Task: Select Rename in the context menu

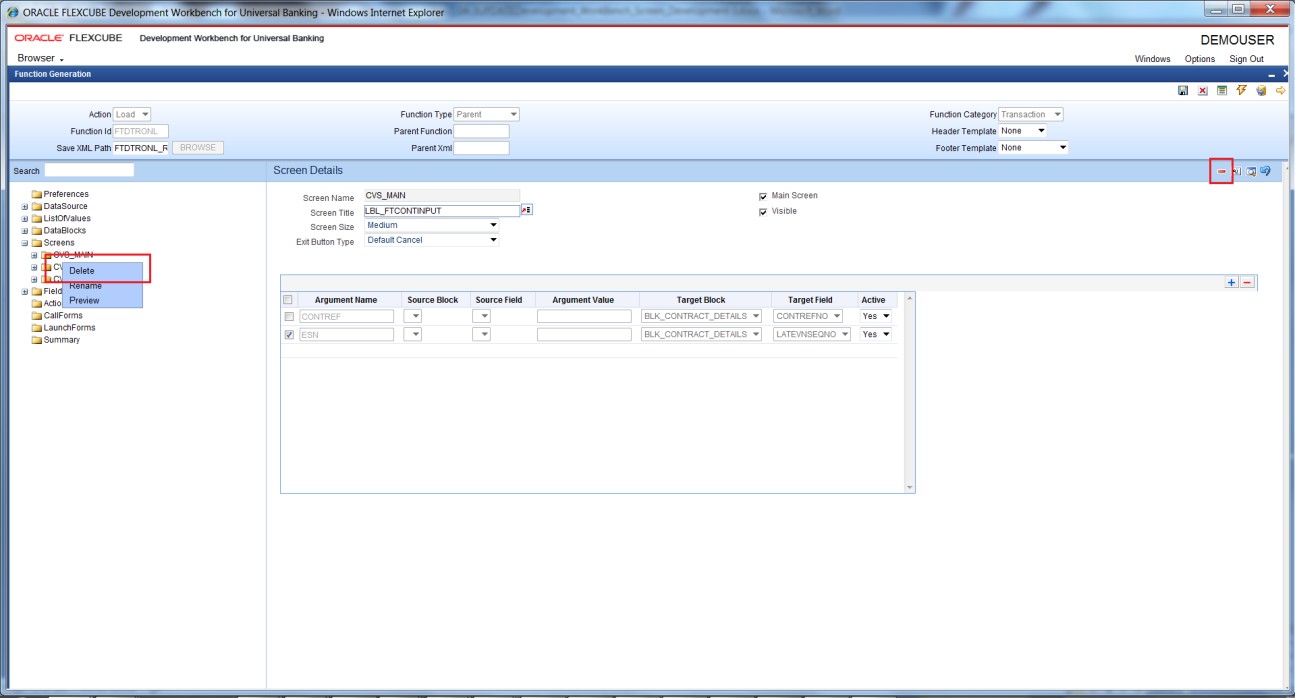Action: (102, 286)
